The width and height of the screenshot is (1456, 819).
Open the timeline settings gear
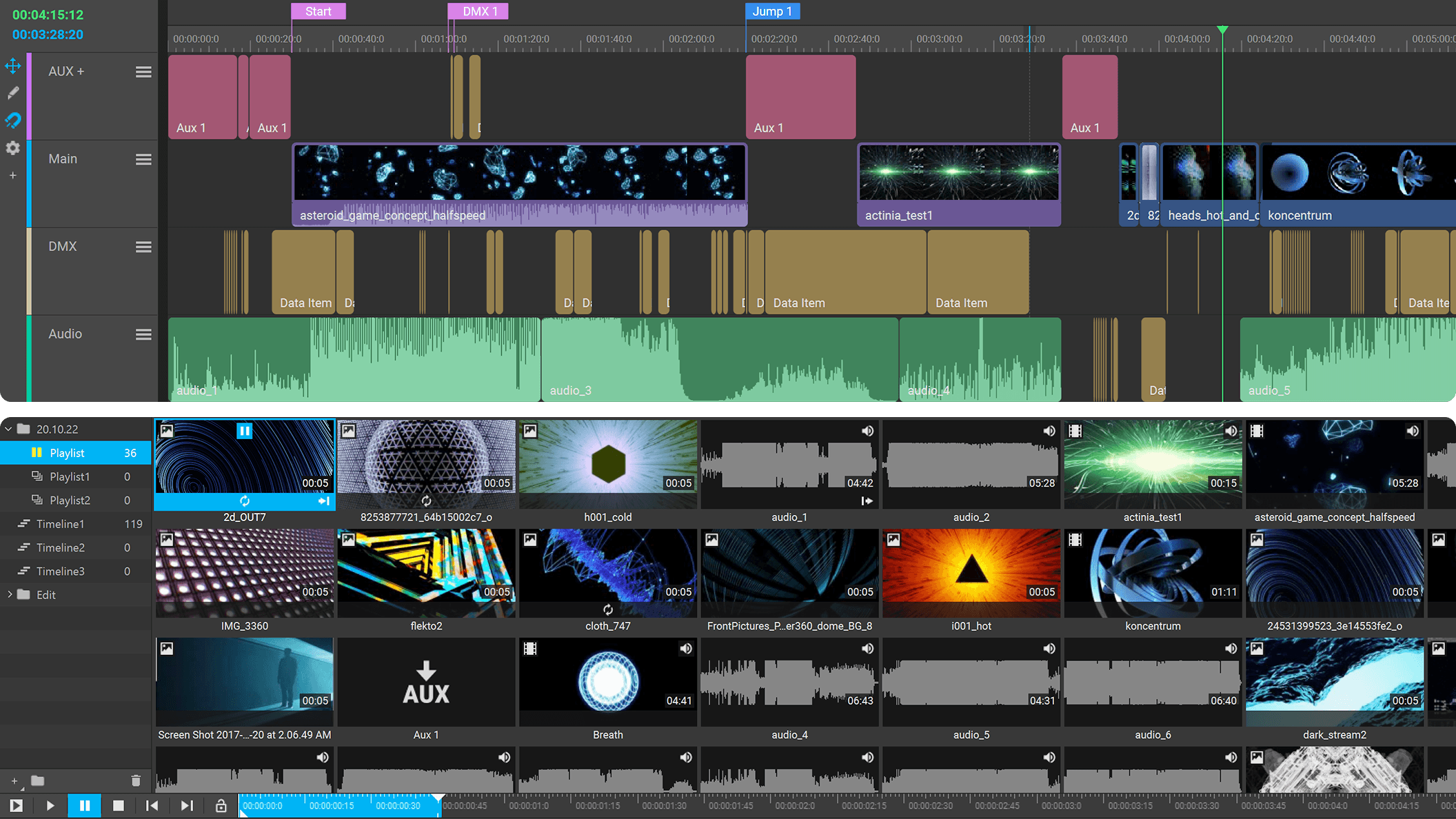click(x=13, y=148)
